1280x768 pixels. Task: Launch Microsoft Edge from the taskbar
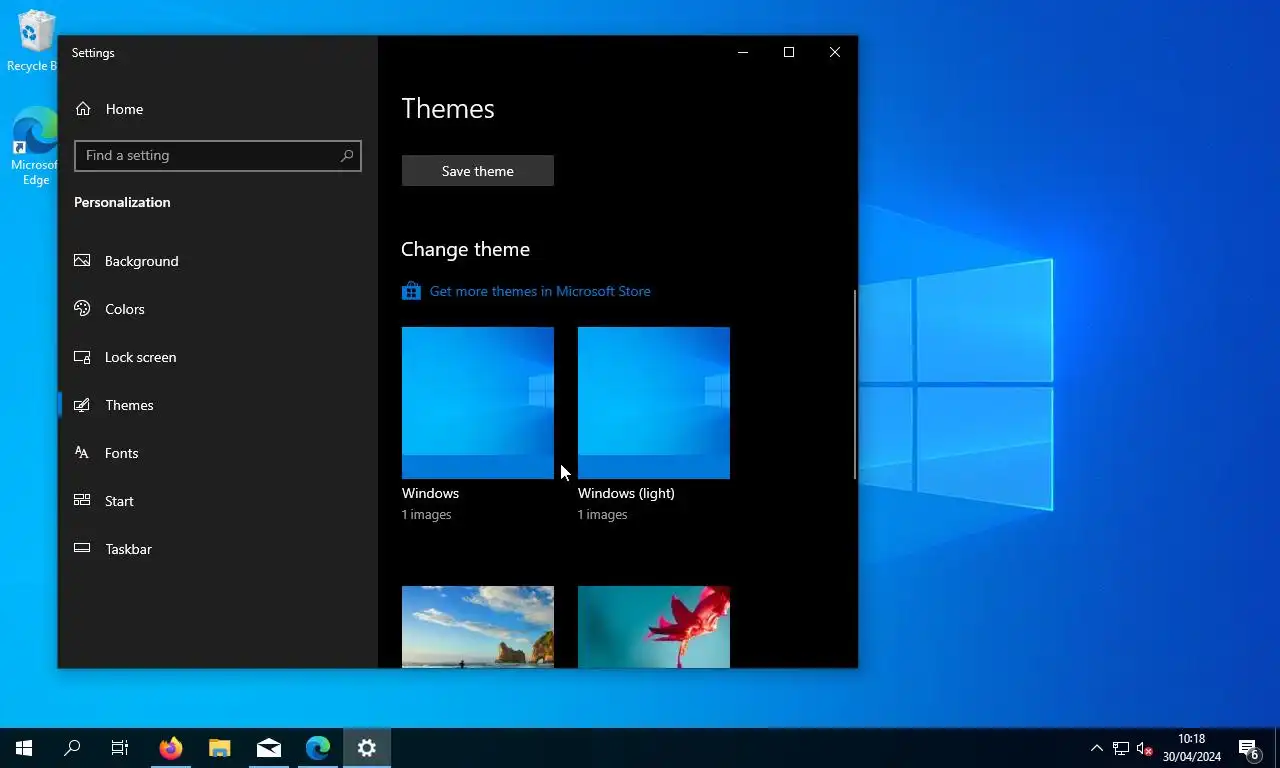click(x=318, y=748)
